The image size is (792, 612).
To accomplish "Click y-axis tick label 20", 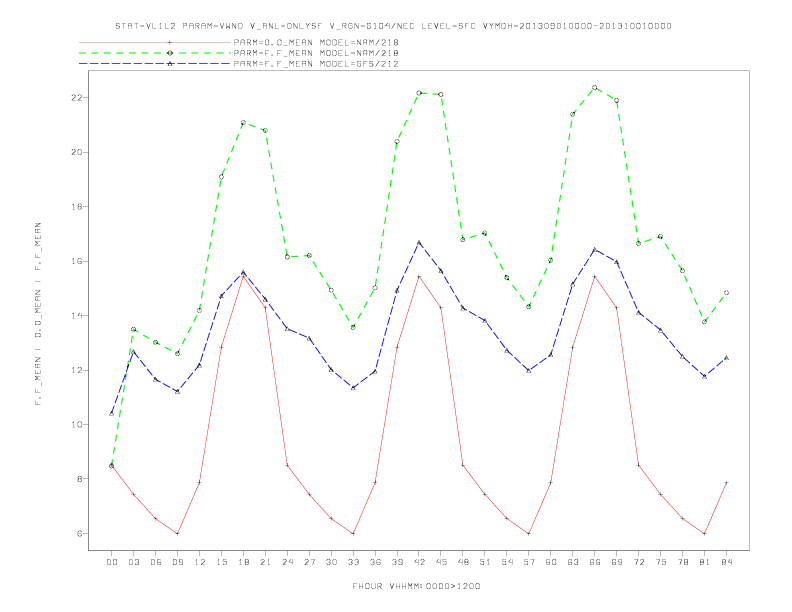I will click(x=77, y=152).
